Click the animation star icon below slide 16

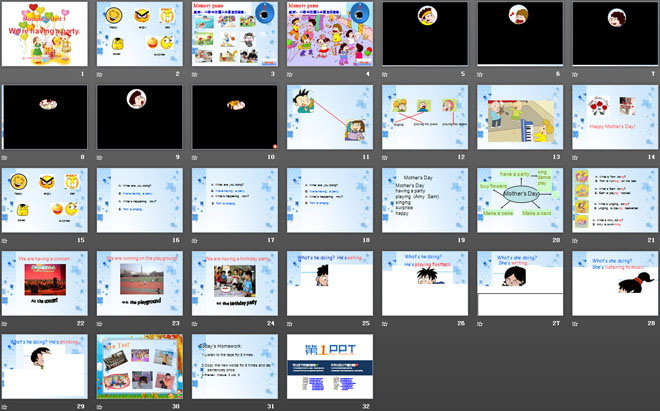[100, 240]
